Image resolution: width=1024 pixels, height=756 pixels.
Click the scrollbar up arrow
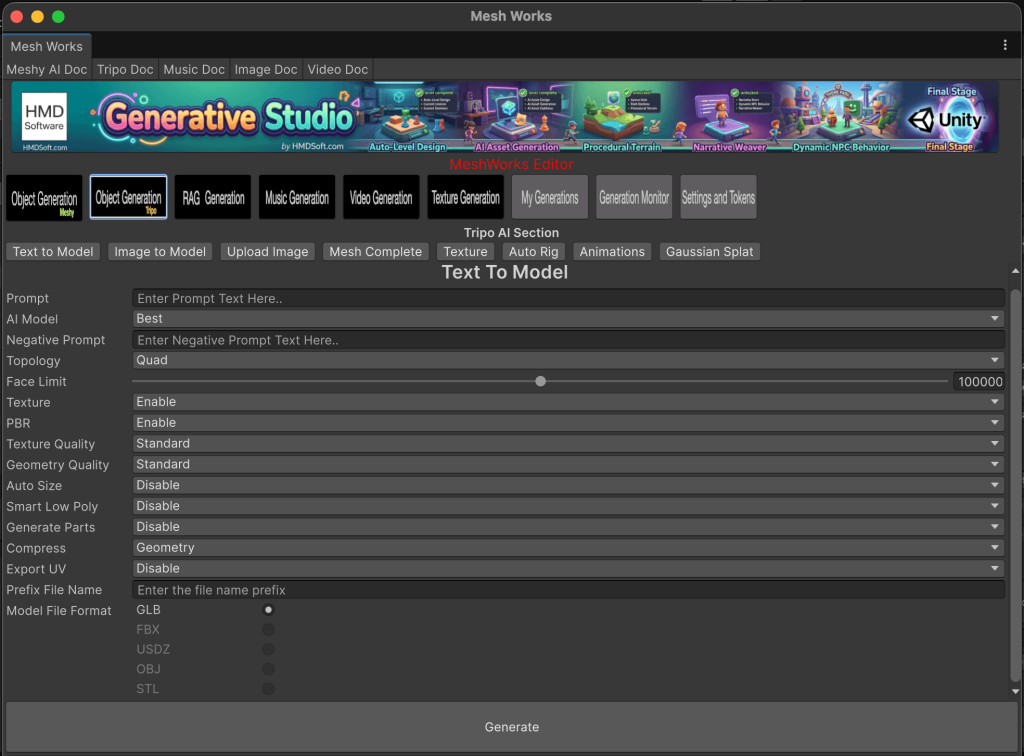(1015, 270)
